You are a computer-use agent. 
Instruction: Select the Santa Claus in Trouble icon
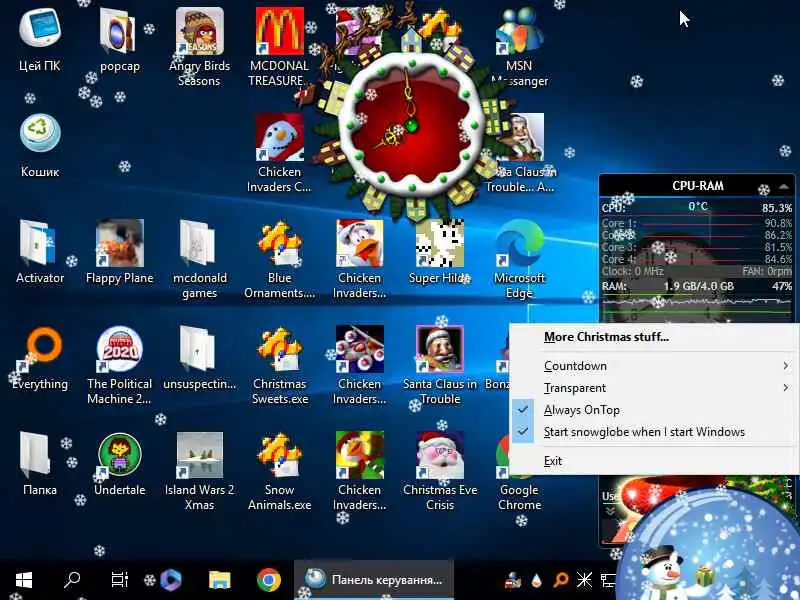(440, 349)
